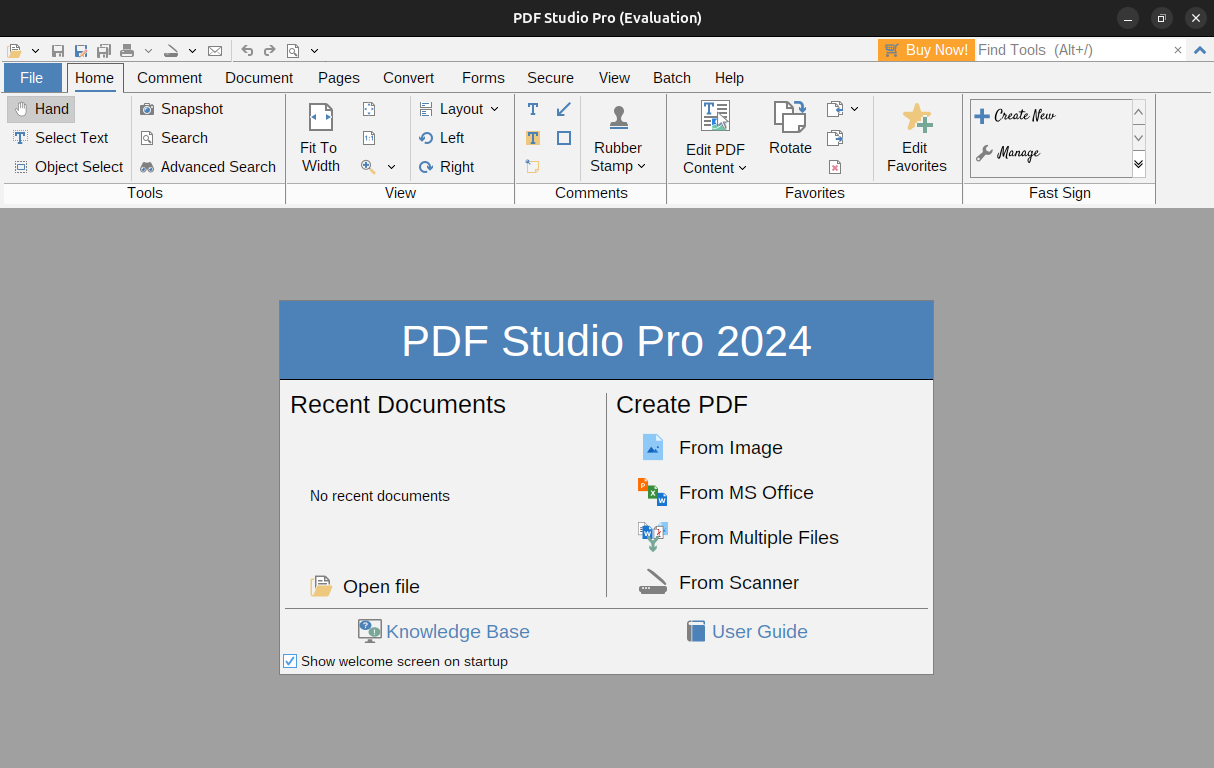Click Open file on welcome screen
The image size is (1214, 768).
click(365, 587)
